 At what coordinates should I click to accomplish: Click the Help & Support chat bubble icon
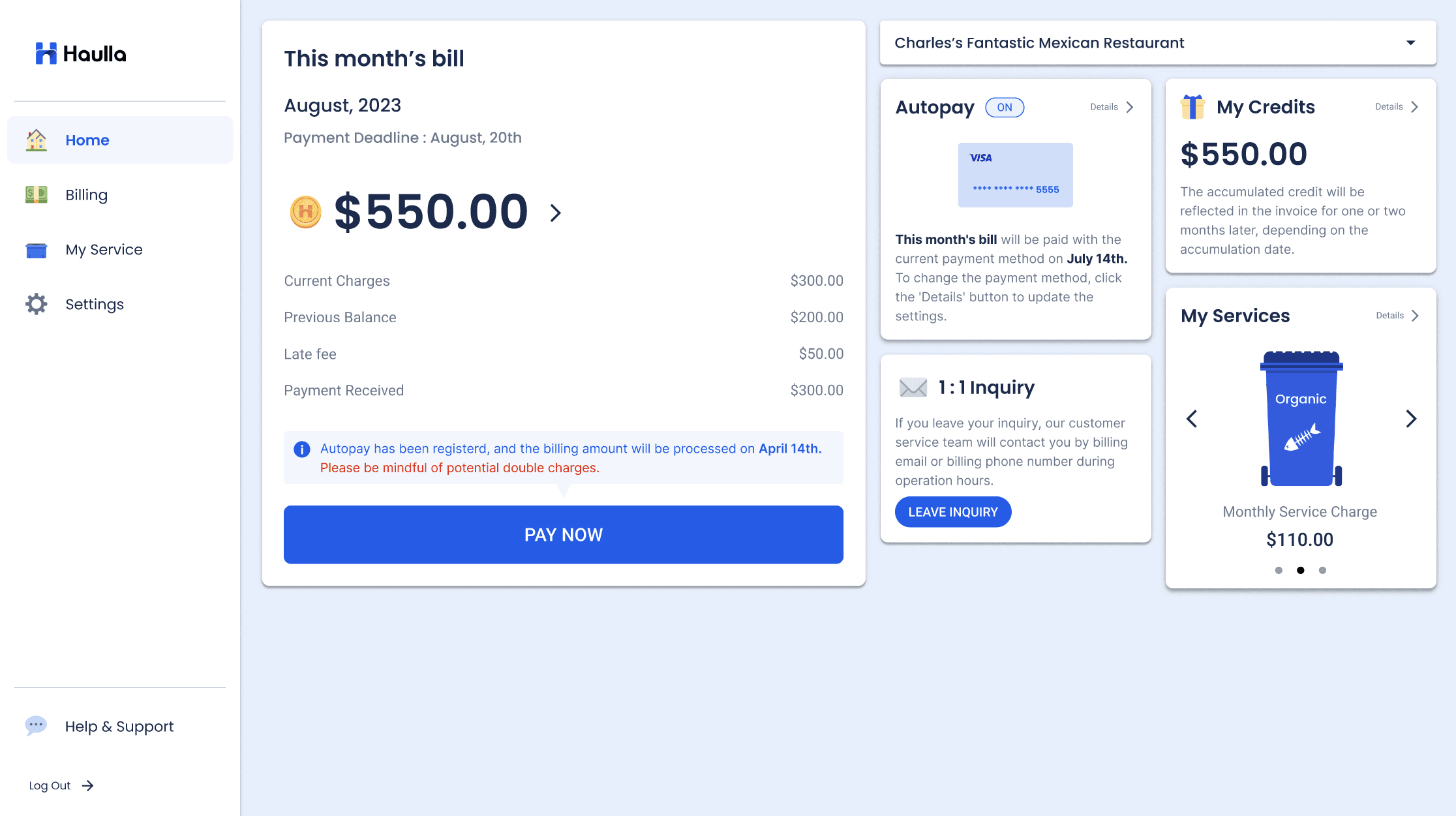(36, 725)
